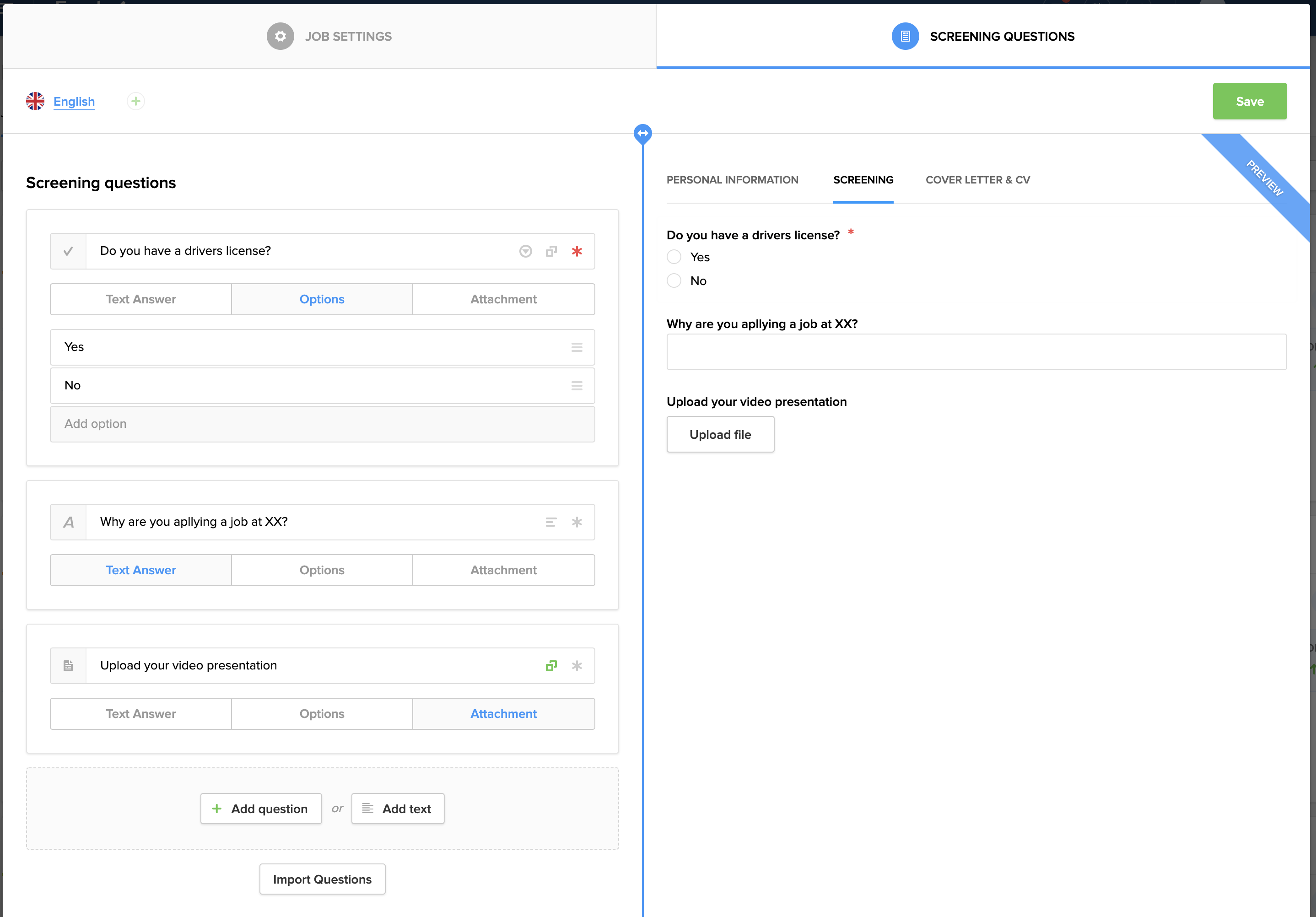This screenshot has height=917, width=1316.
Task: Open dropdown-style icon on drivers license question
Action: [526, 251]
